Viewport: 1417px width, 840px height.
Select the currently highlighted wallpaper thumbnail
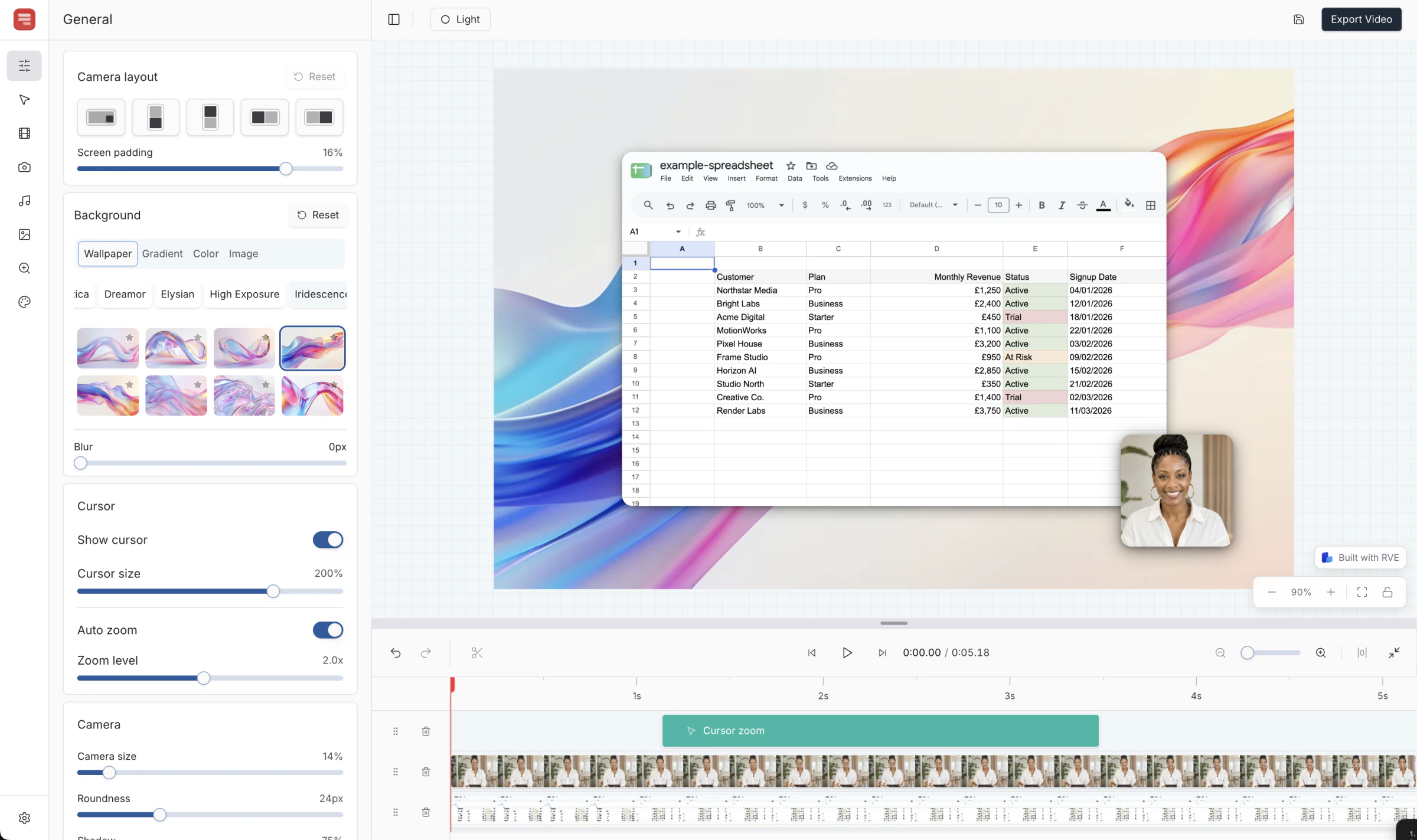pos(312,348)
